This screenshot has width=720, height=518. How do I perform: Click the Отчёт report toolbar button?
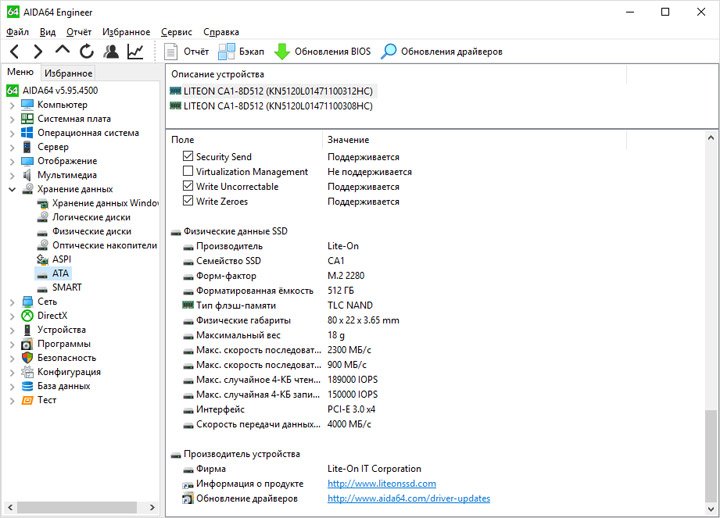(186, 51)
